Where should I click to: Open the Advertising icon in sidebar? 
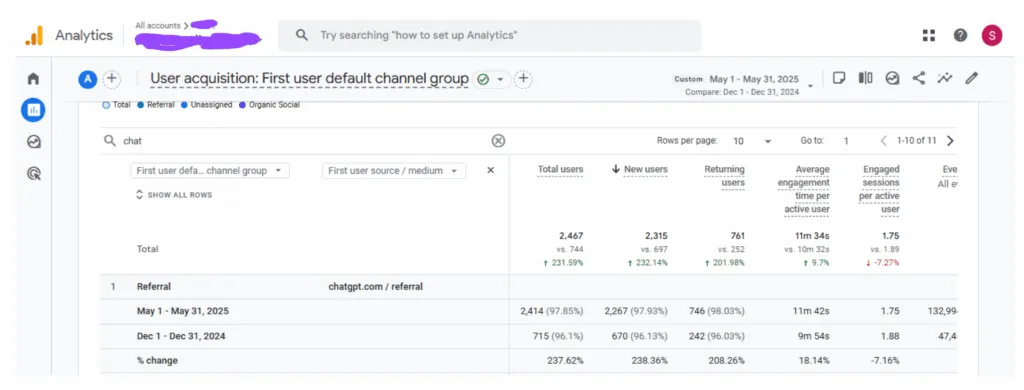(33, 172)
